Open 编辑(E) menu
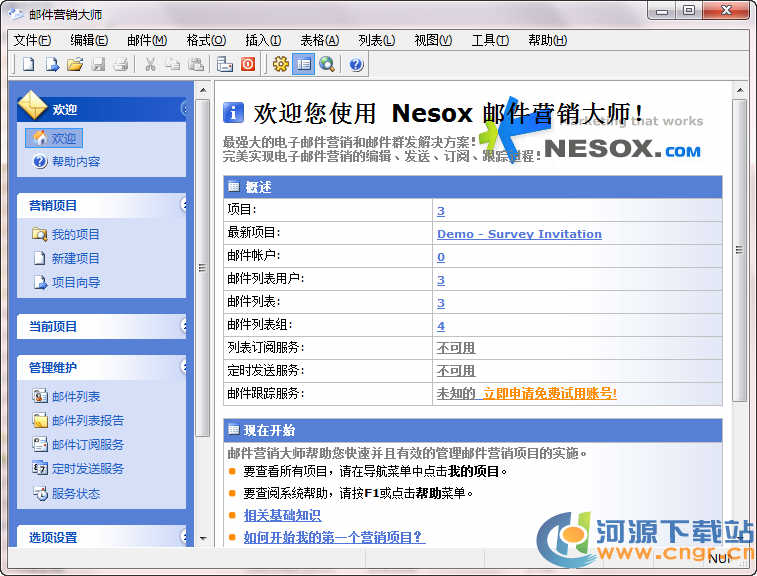 tap(89, 40)
